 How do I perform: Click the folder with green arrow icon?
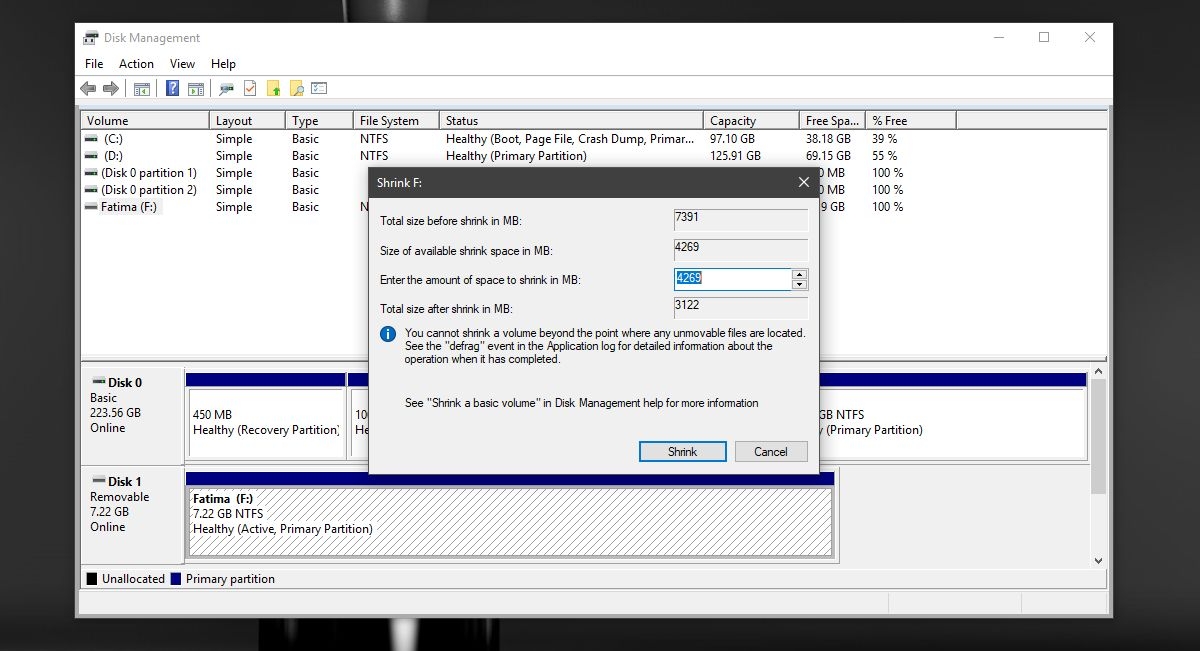(273, 89)
